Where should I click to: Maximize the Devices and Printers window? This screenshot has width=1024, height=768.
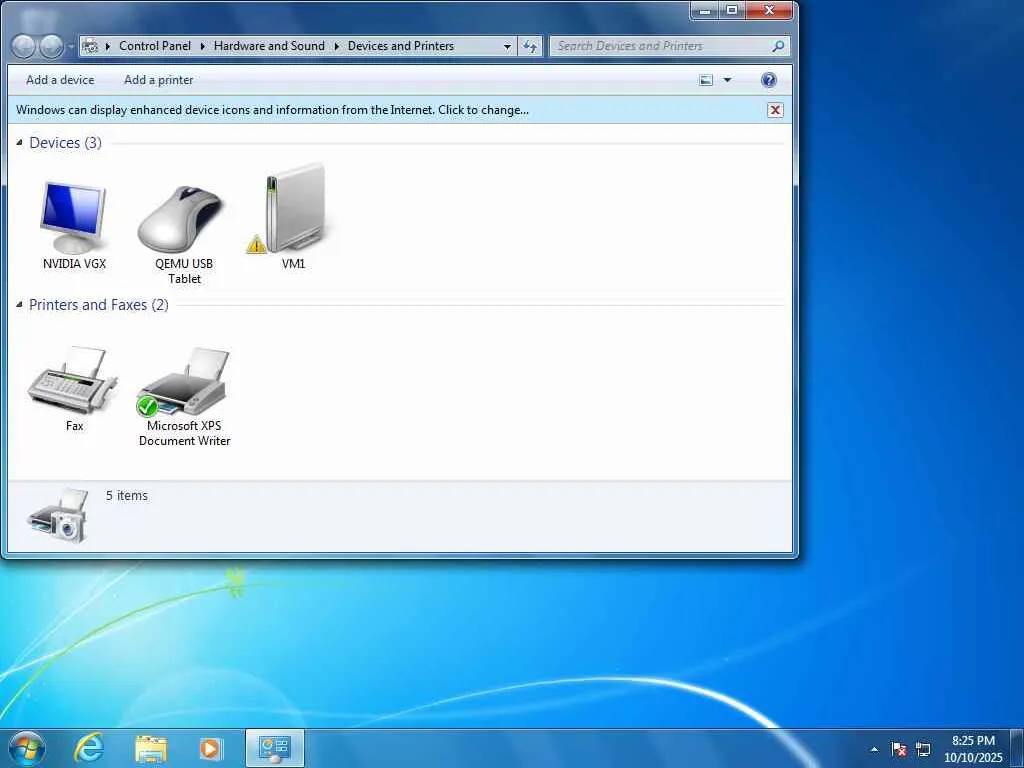tap(732, 10)
